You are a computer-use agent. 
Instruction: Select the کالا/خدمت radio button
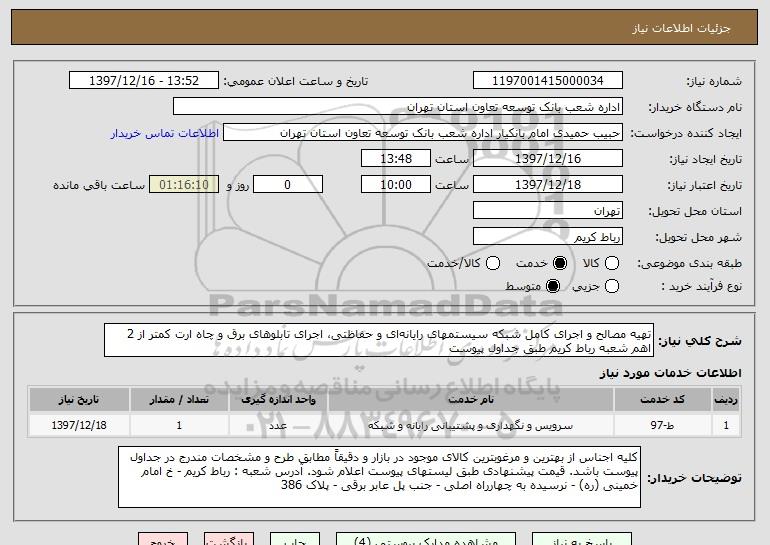point(493,263)
